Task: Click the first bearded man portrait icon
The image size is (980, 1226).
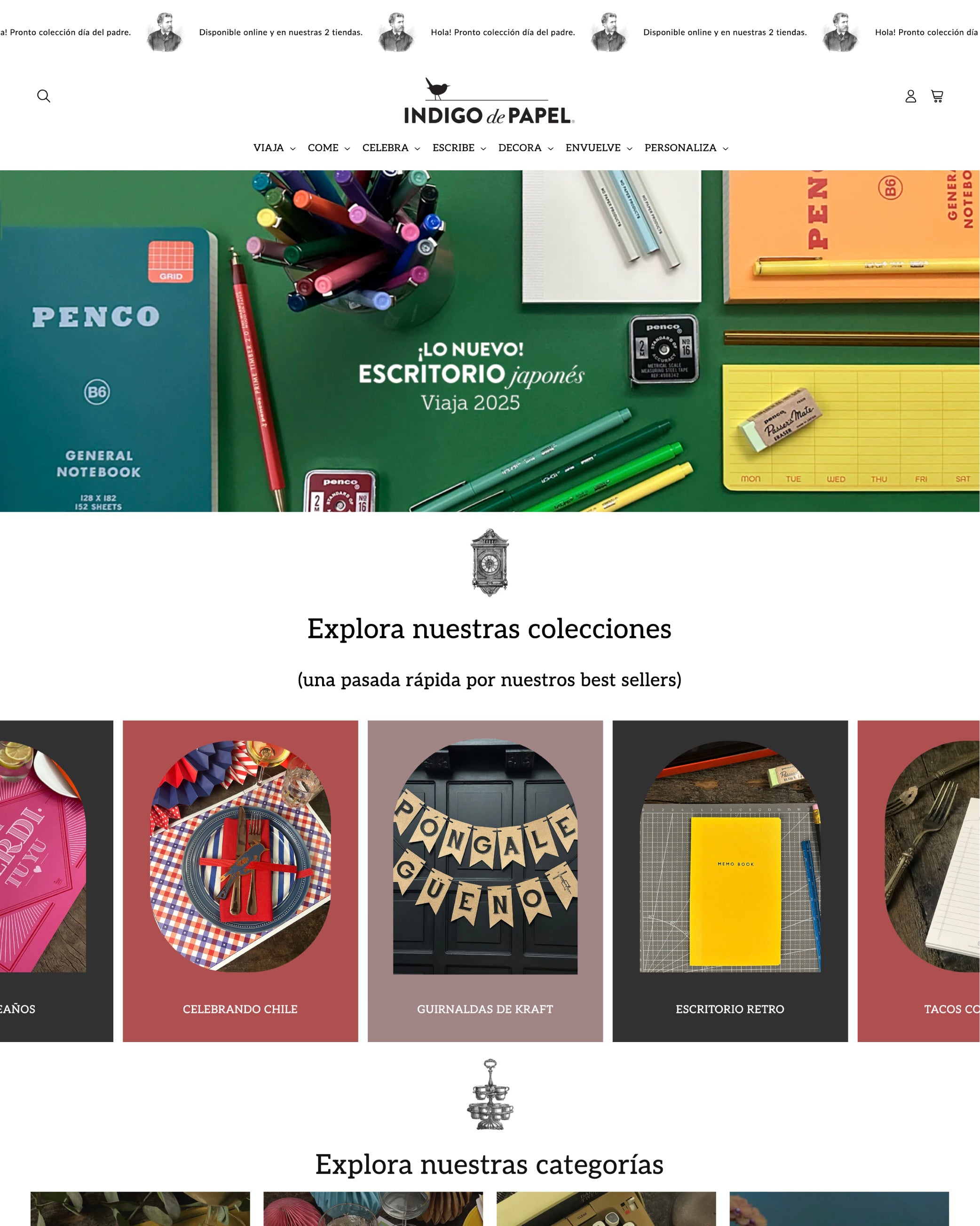Action: tap(165, 32)
